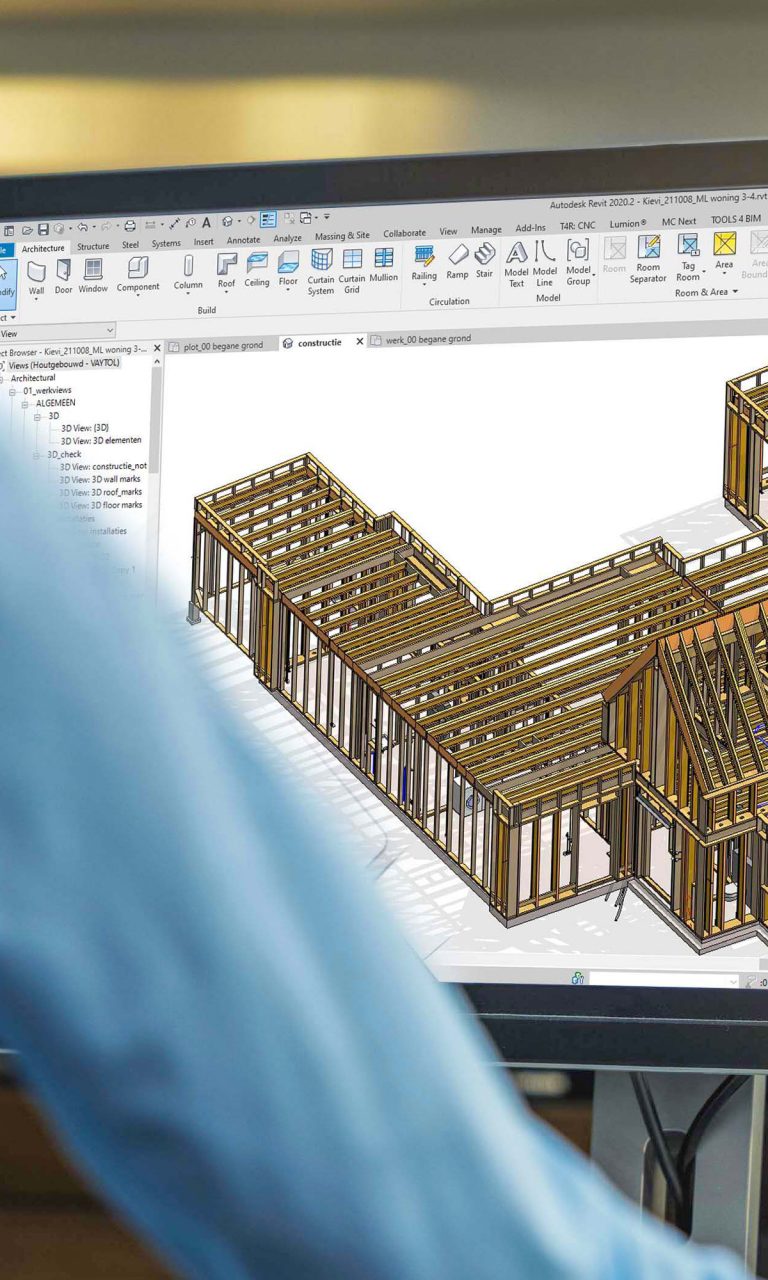768x1280 pixels.
Task: Select the Mullion tool
Action: coord(384,265)
